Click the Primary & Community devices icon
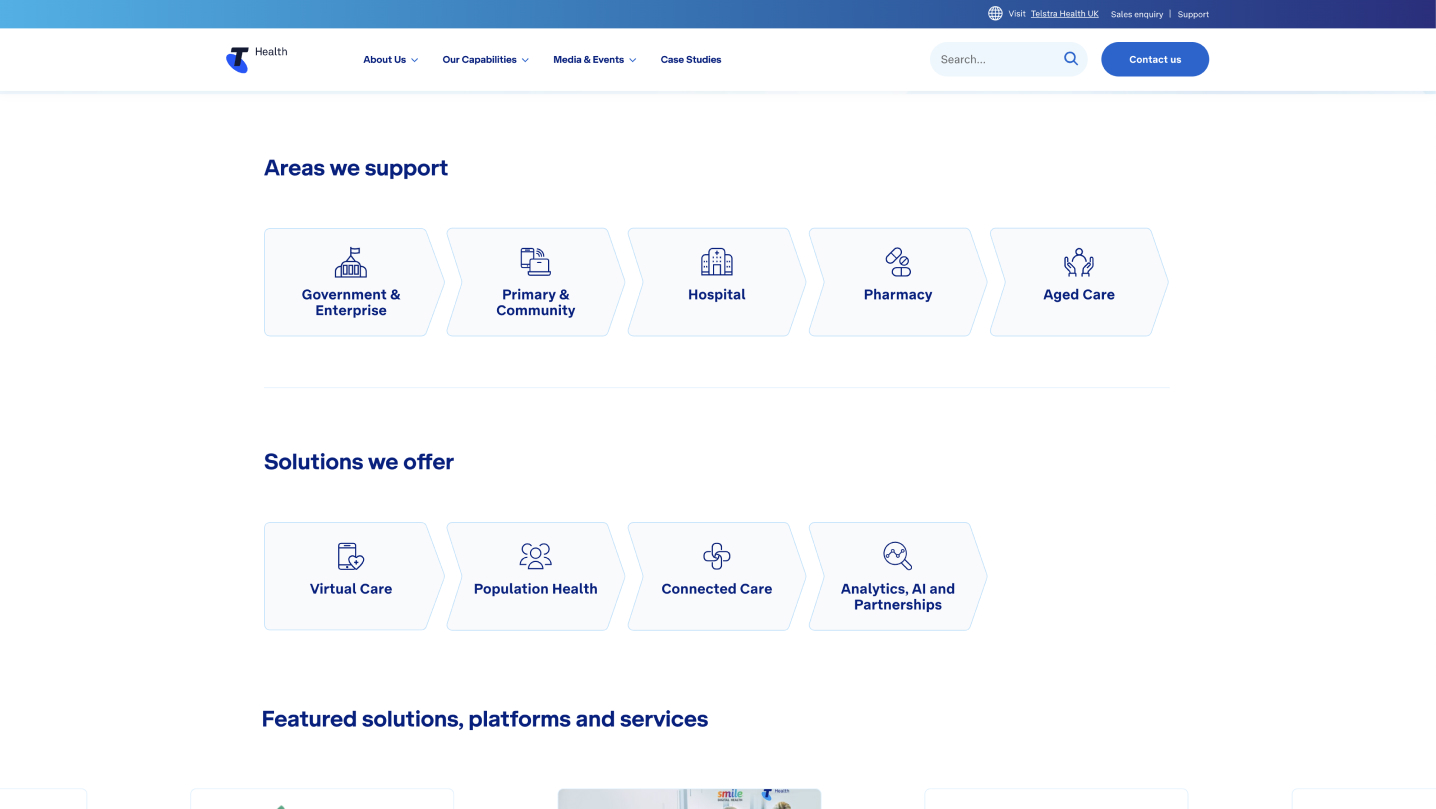Screen dimensions: 1436x809 coord(535,262)
